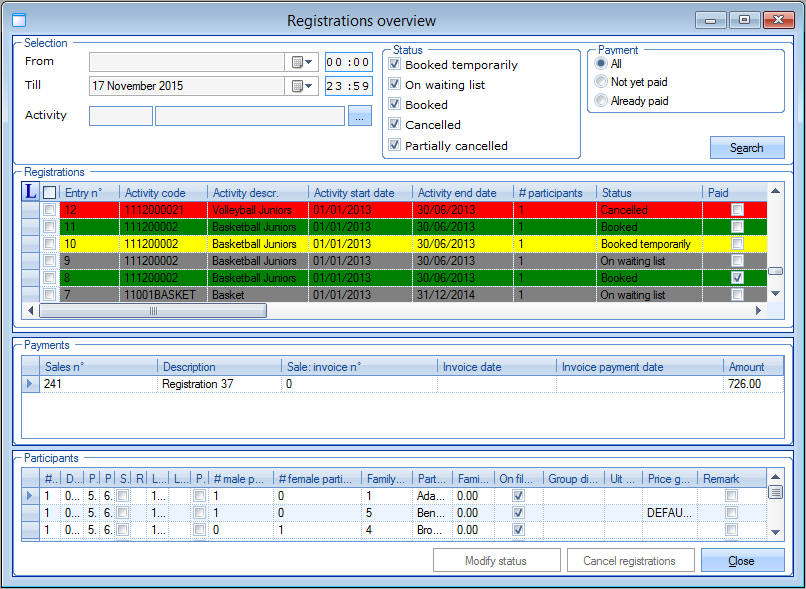
Task: Click the Registrations table scroll down arrow
Action: (774, 293)
